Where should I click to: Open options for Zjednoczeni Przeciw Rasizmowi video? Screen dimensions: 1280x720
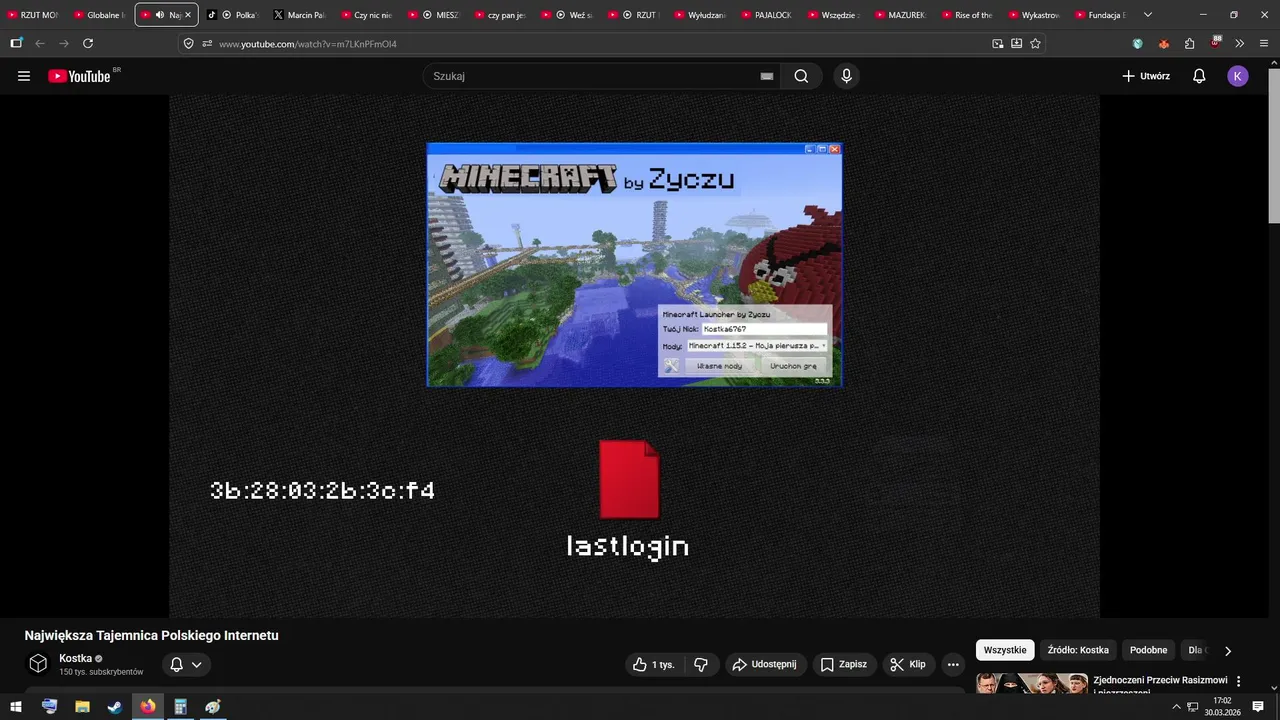click(1238, 681)
